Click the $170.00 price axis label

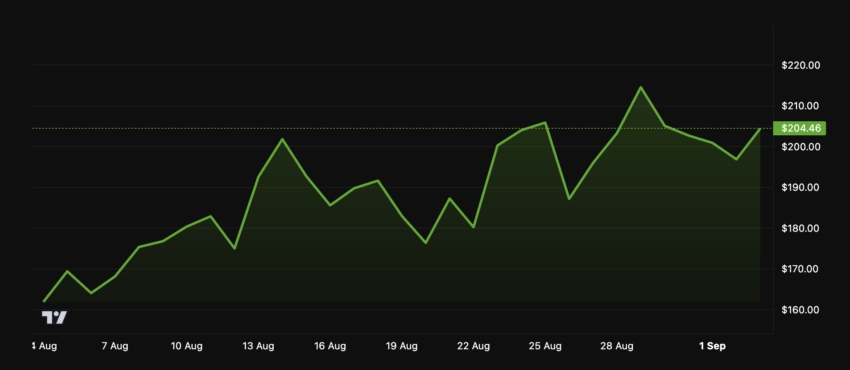[801, 269]
